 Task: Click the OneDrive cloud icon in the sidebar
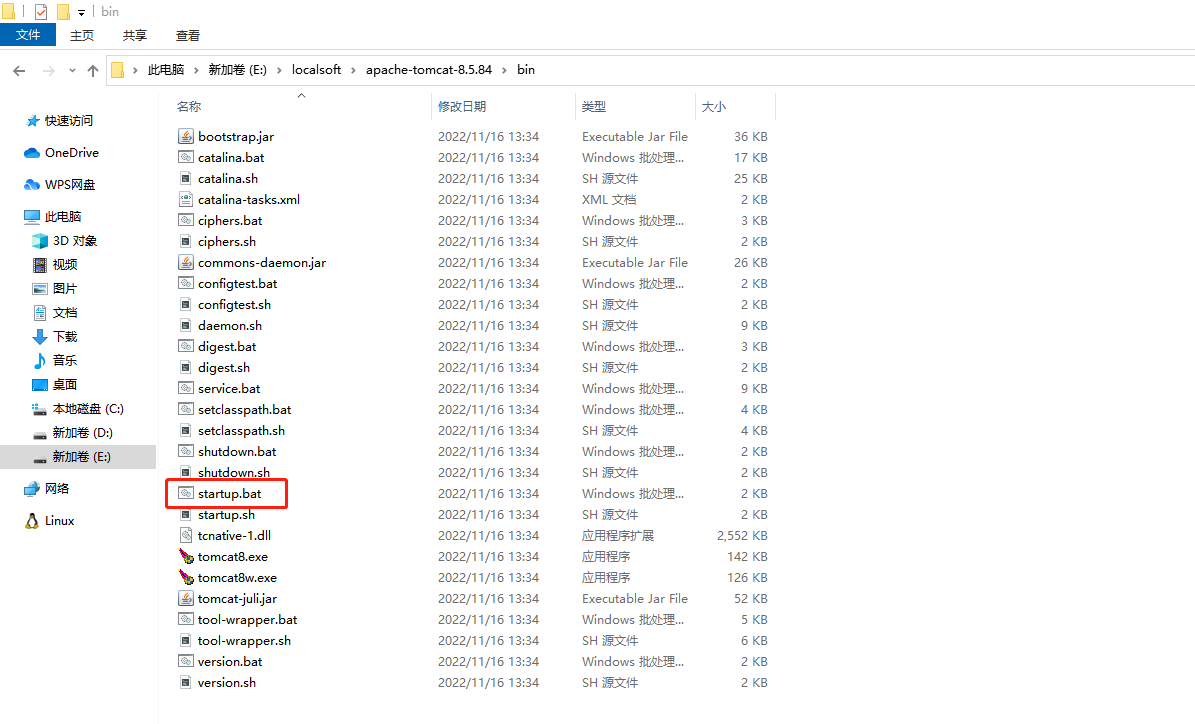(32, 152)
